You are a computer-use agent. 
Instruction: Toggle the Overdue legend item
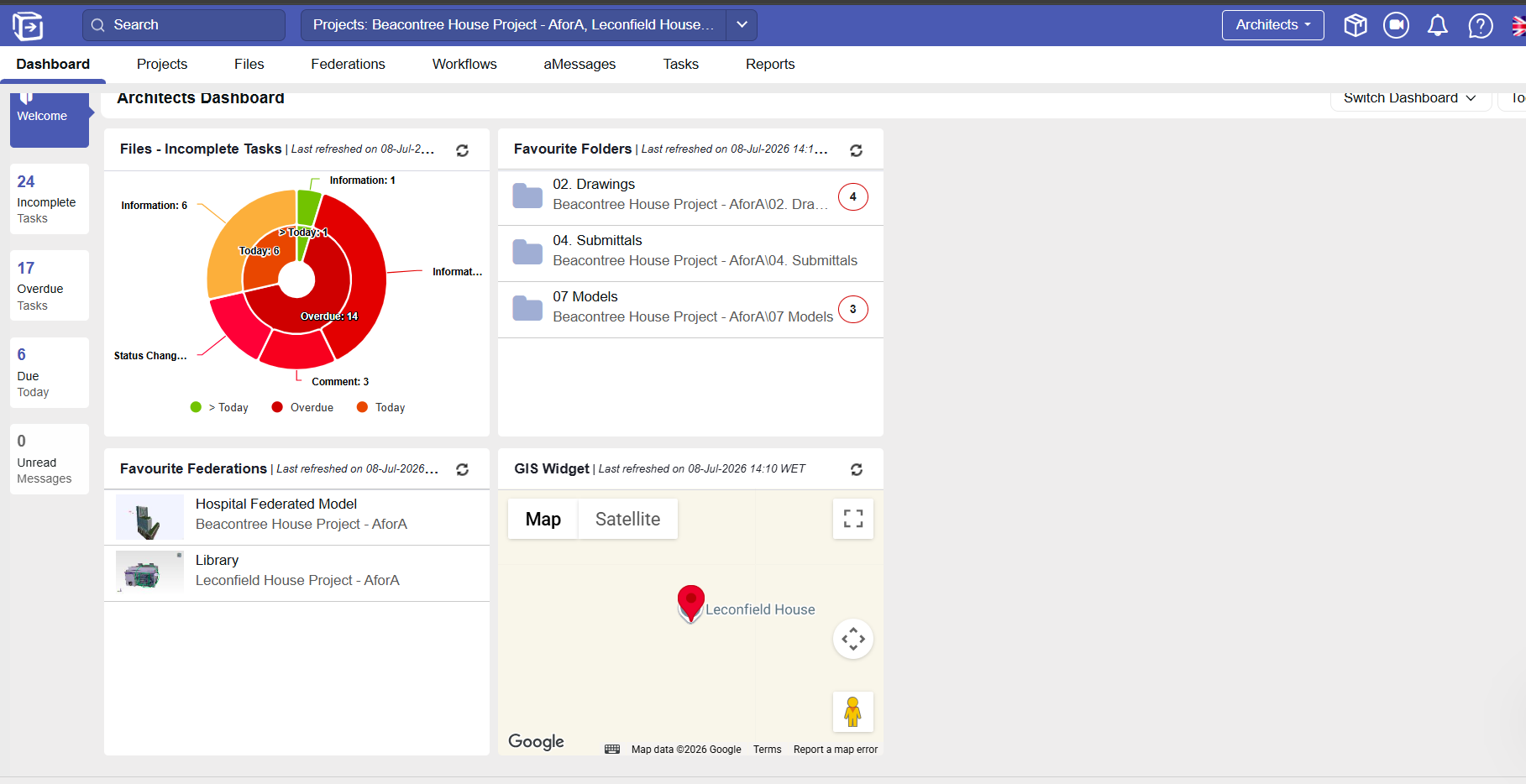point(302,407)
